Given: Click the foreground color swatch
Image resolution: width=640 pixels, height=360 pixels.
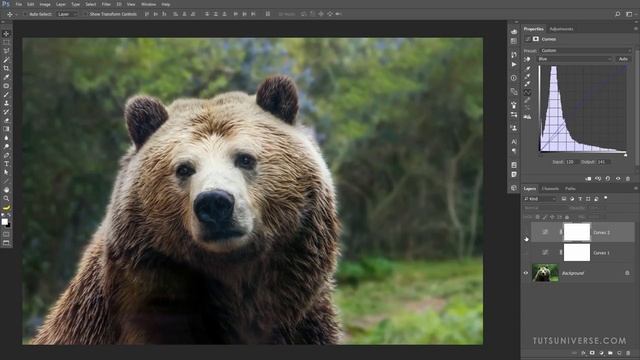Looking at the screenshot, I should coord(4,222).
